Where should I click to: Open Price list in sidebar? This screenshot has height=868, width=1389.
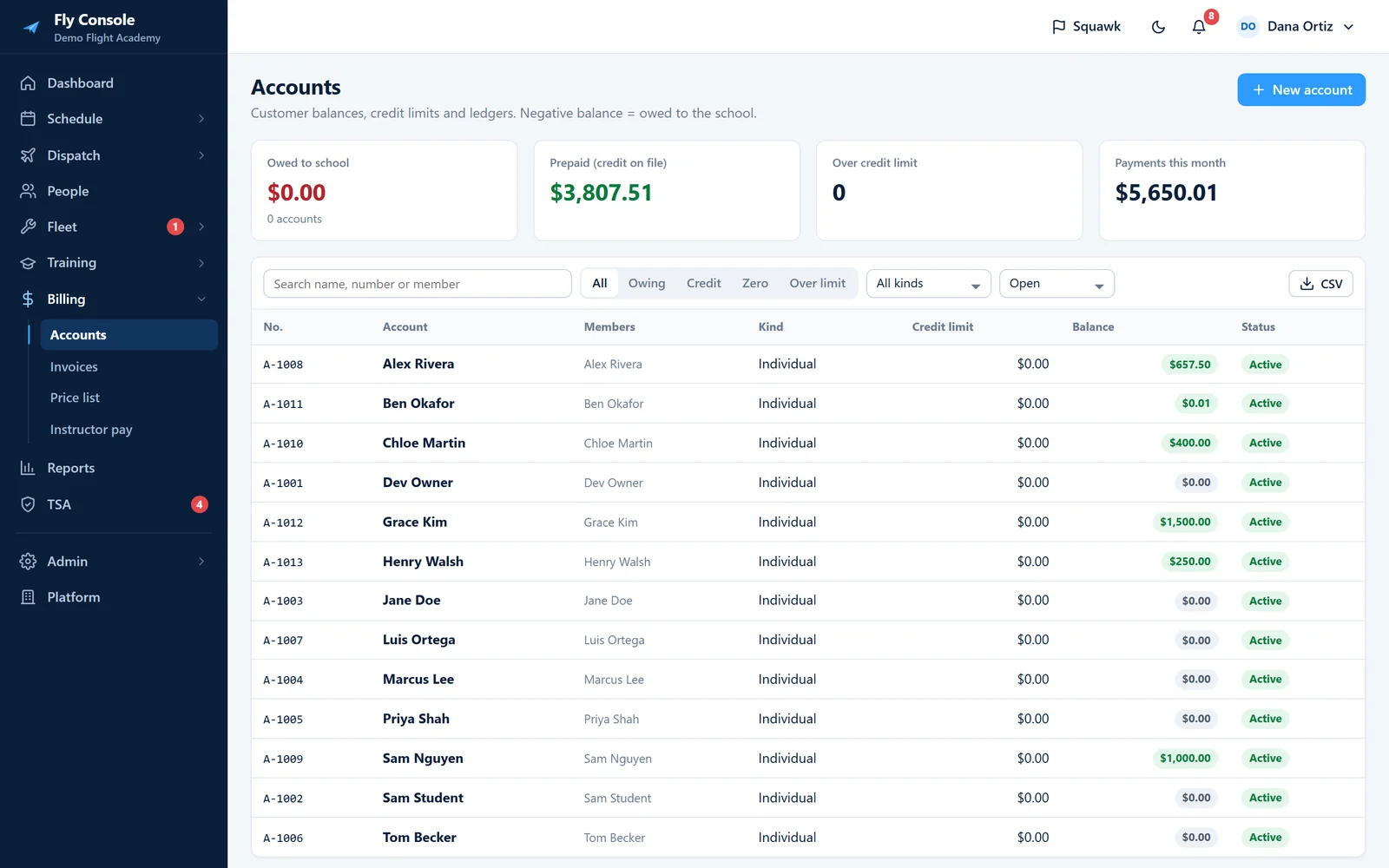[x=75, y=398]
